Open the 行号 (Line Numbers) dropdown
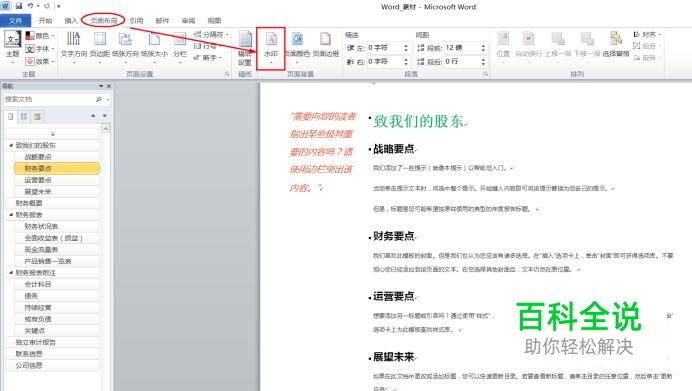 [x=207, y=46]
